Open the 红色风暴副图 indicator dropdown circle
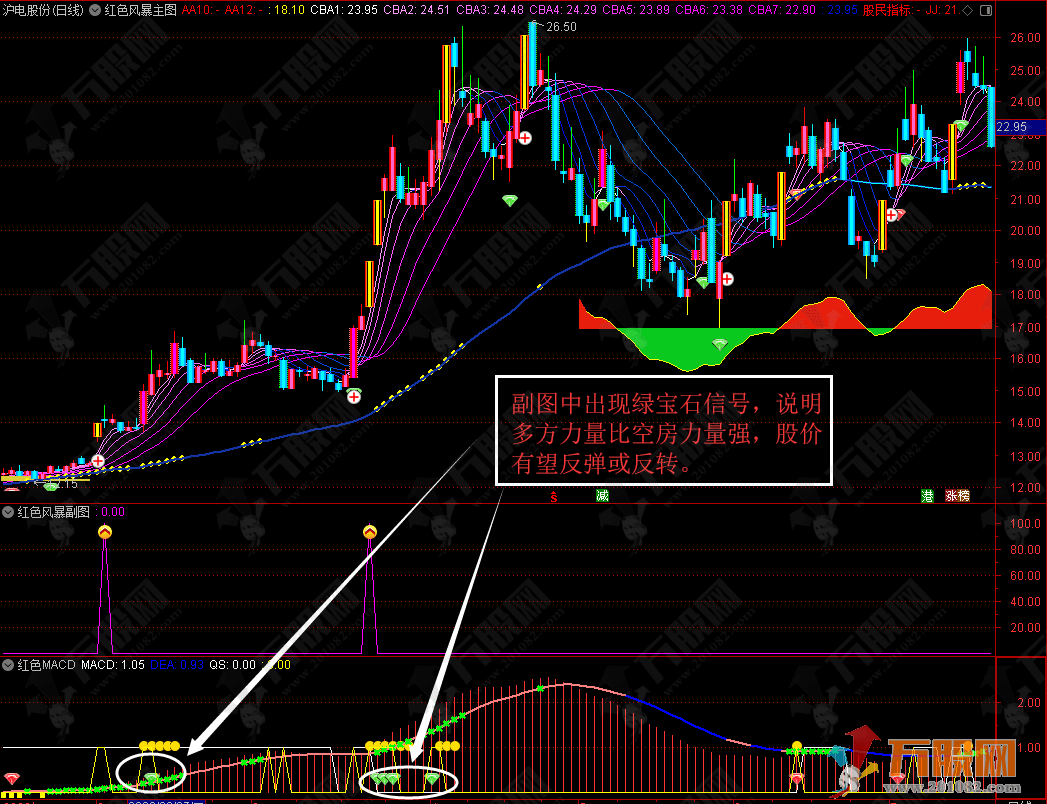The height and width of the screenshot is (804, 1047). pyautogui.click(x=8, y=512)
